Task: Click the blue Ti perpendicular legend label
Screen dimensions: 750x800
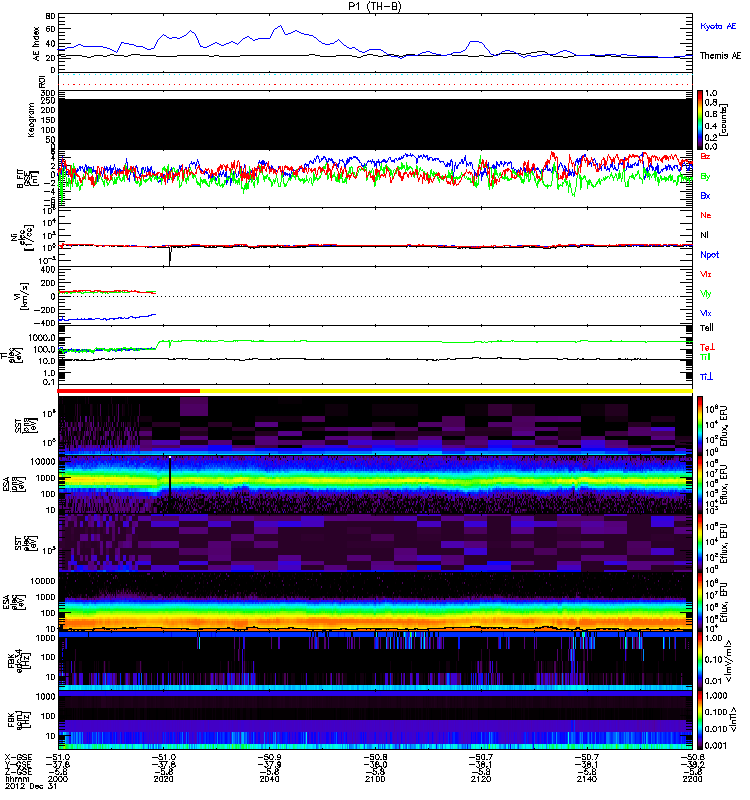Action: [706, 377]
